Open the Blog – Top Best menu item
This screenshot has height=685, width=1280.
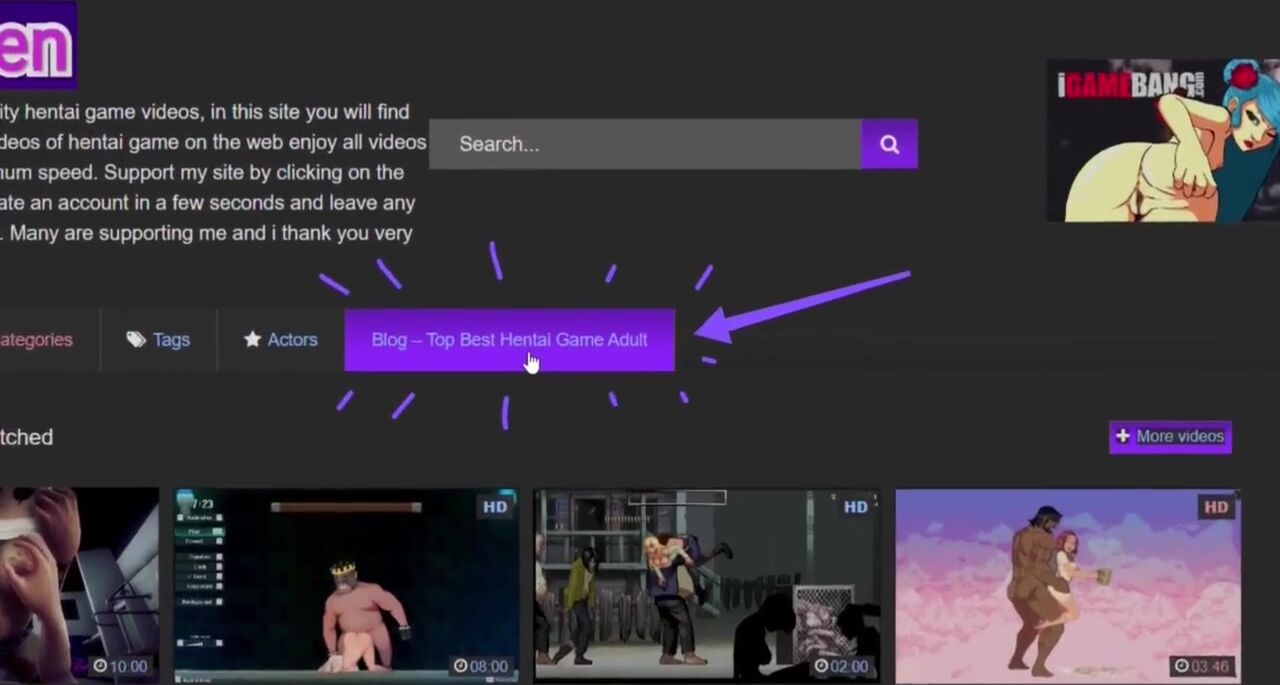(509, 340)
